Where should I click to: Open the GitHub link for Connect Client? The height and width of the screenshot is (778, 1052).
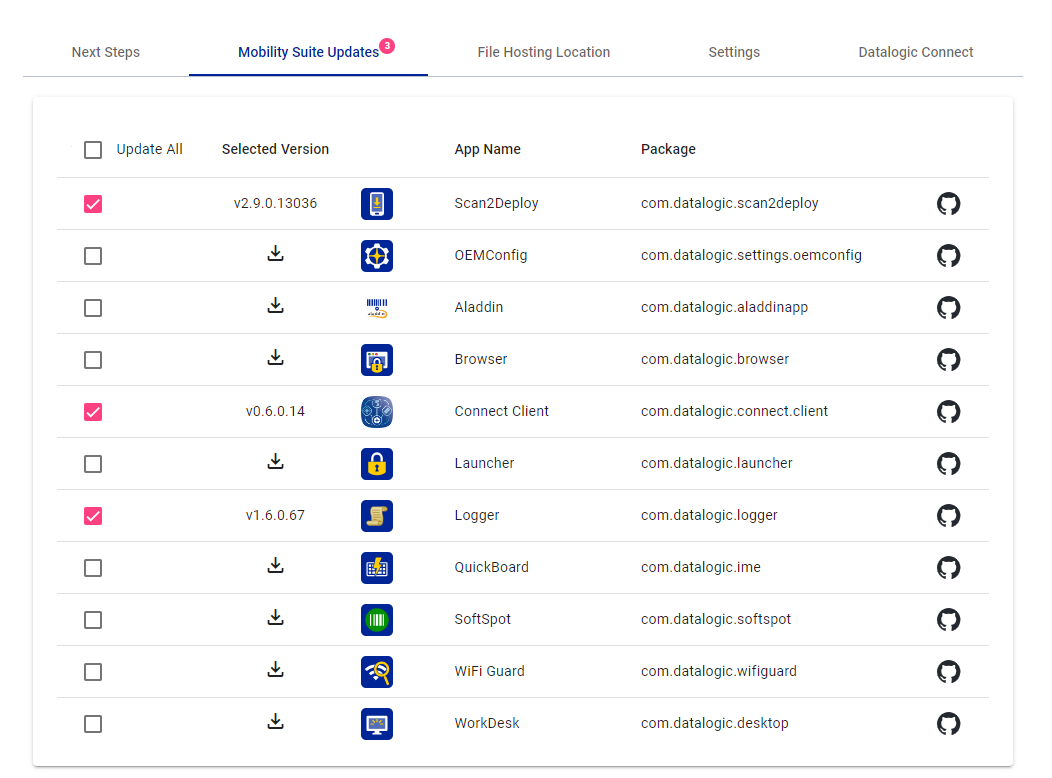pos(948,411)
